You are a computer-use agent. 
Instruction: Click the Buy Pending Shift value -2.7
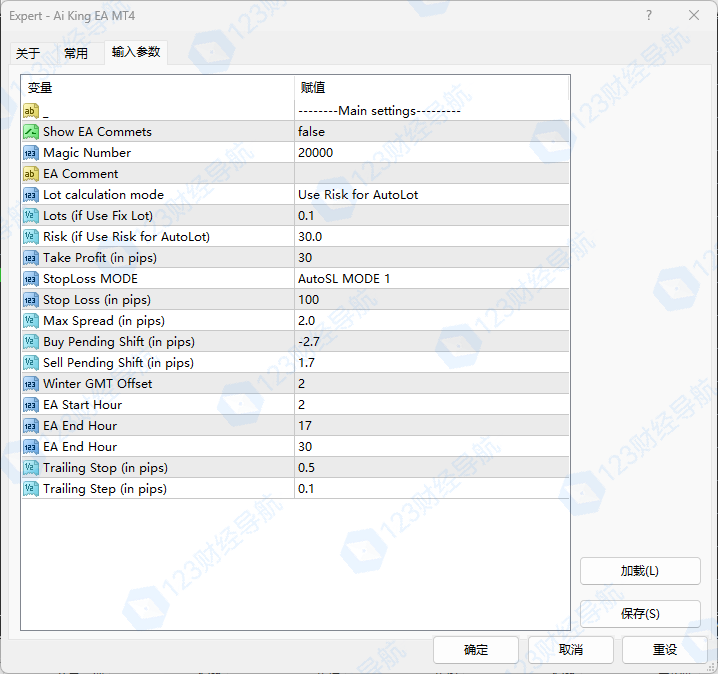309,342
